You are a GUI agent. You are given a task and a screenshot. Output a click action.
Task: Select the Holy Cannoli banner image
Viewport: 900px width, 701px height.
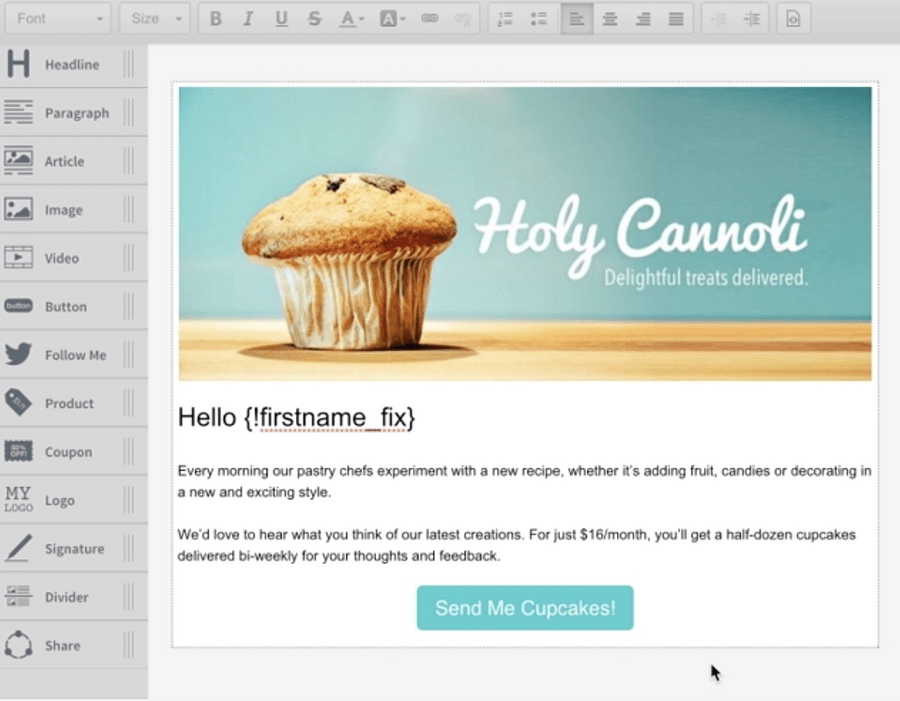(x=525, y=233)
